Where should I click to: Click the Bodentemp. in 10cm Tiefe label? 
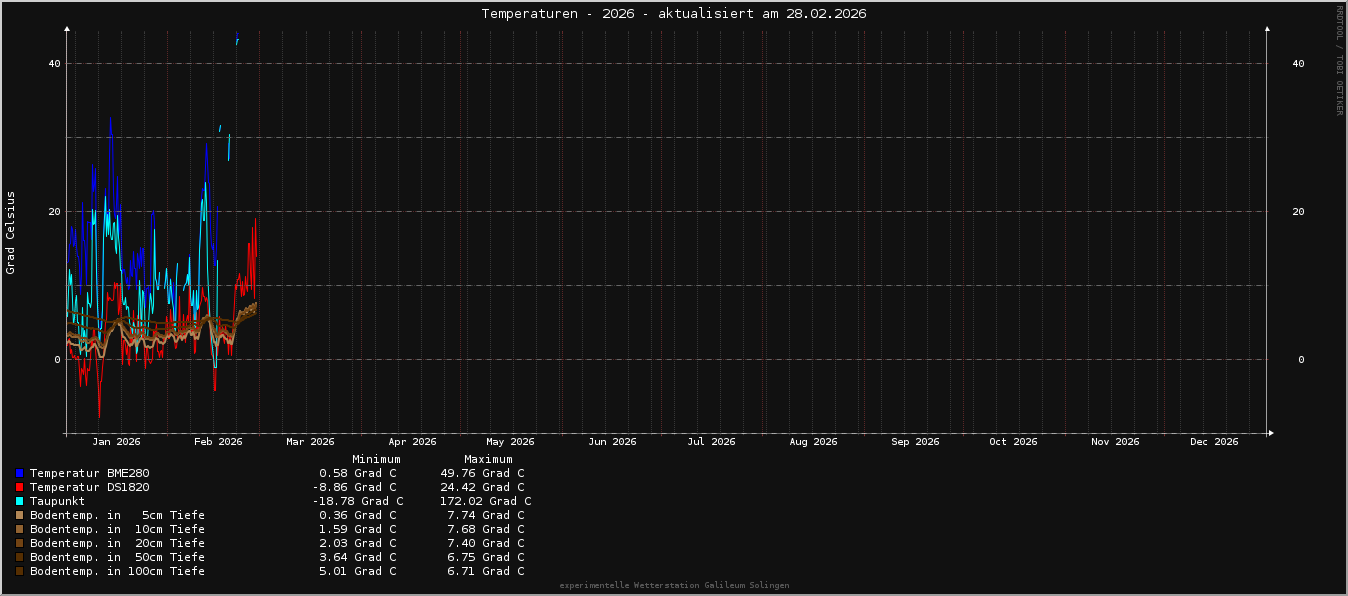point(117,529)
